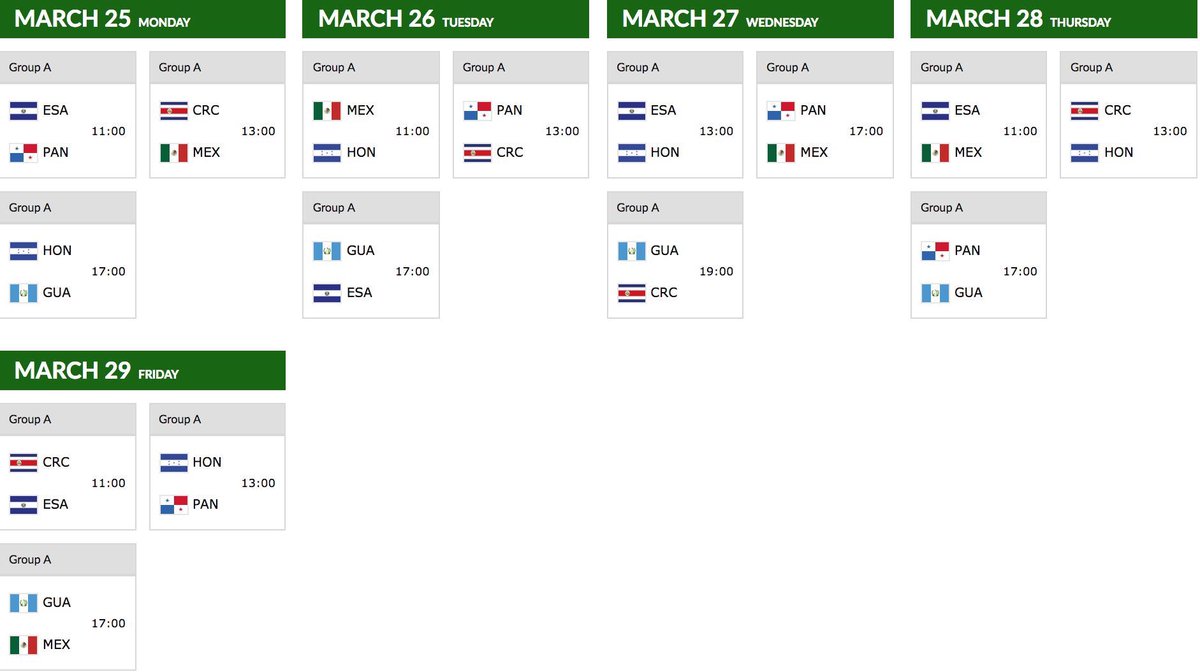
Task: Open the HON vs GUA 17:00 match card
Action: 68,255
